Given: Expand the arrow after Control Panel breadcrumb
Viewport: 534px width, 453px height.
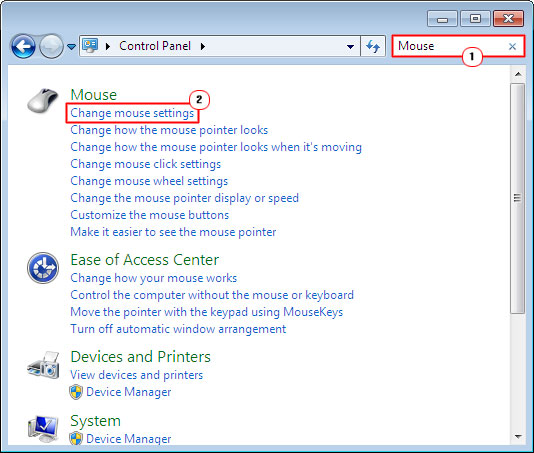Looking at the screenshot, I should pos(203,46).
